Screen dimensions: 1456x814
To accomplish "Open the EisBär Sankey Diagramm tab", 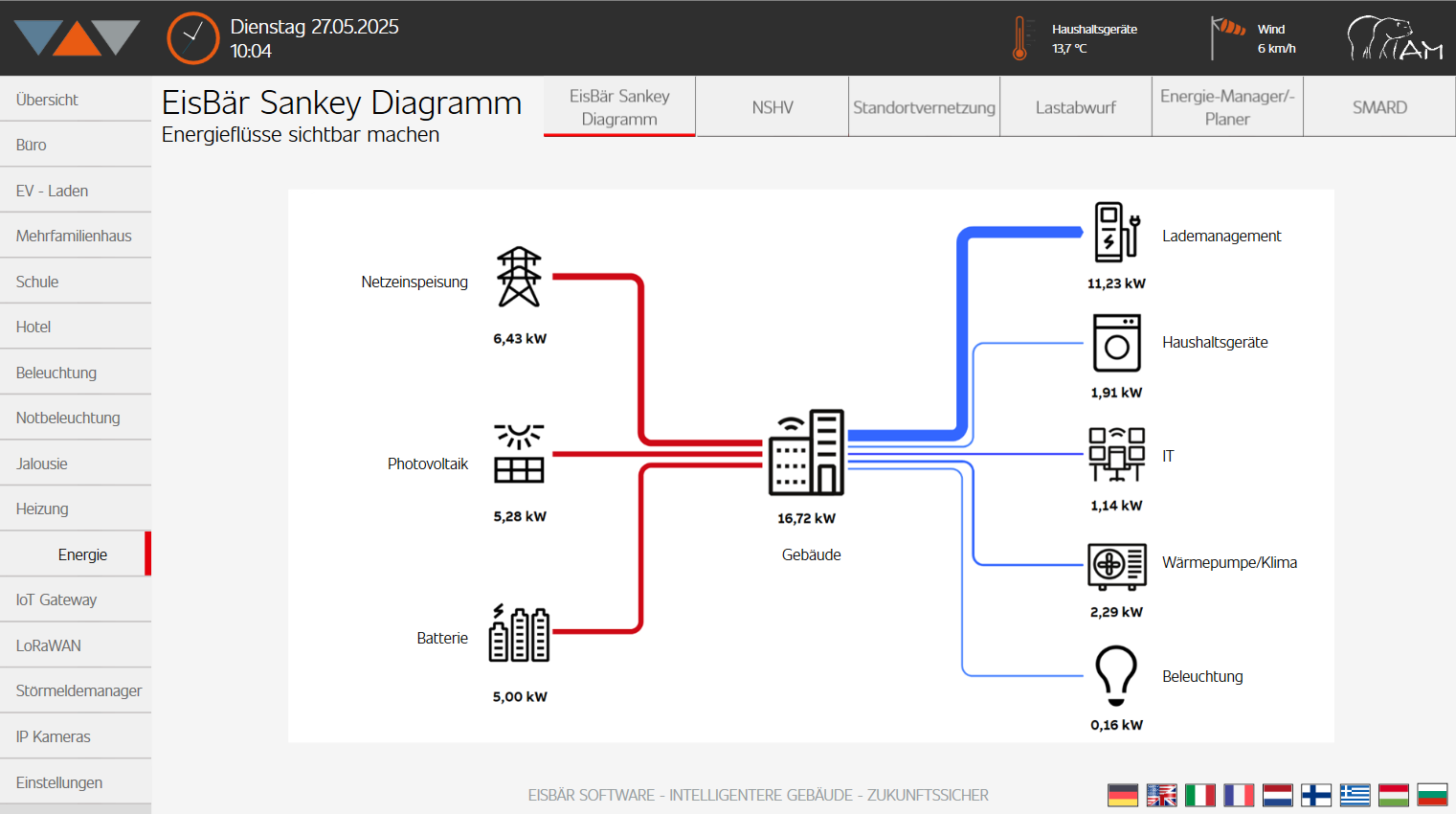I will [619, 107].
